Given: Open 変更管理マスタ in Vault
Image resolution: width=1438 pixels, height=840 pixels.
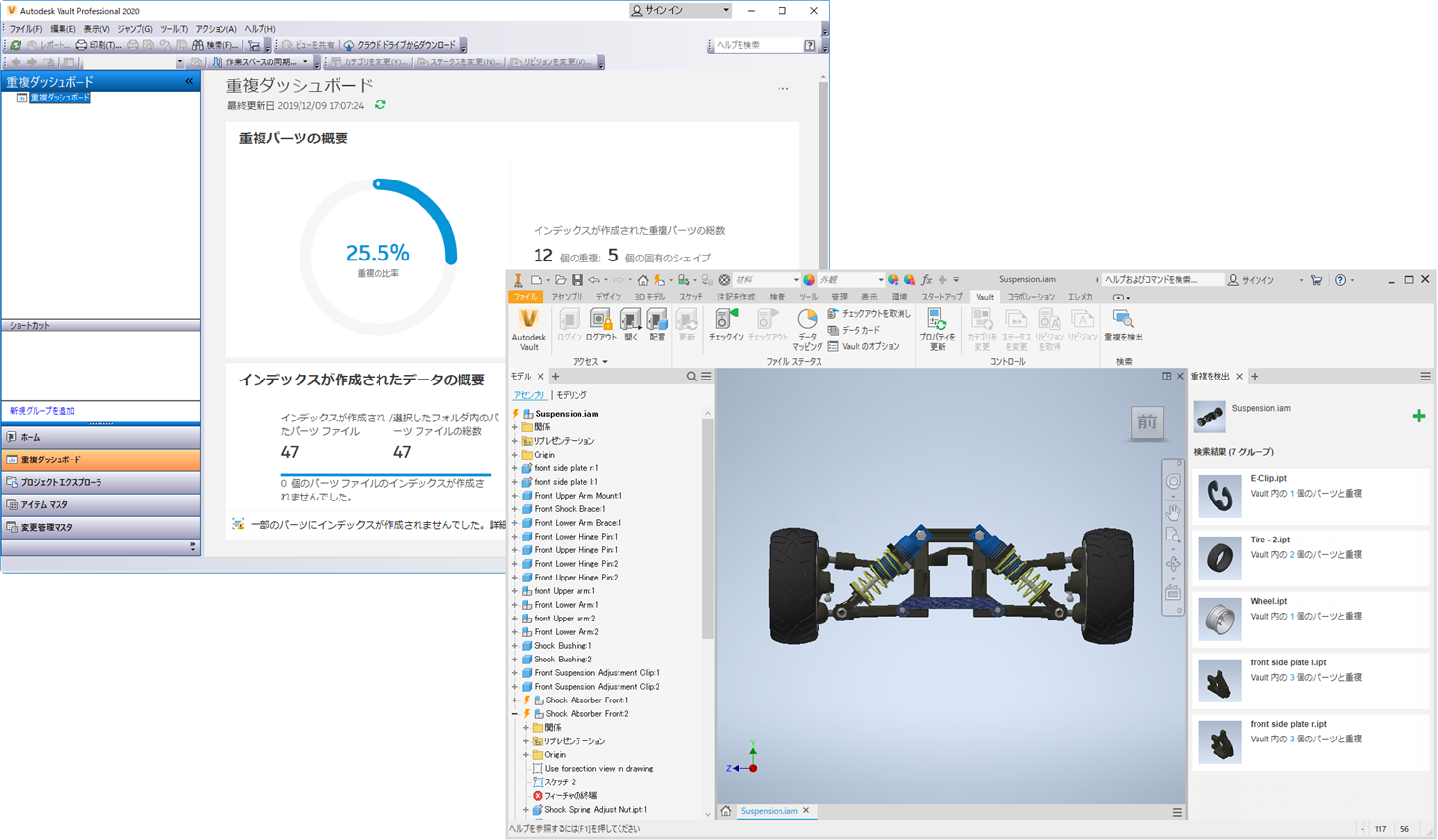Looking at the screenshot, I should [100, 527].
